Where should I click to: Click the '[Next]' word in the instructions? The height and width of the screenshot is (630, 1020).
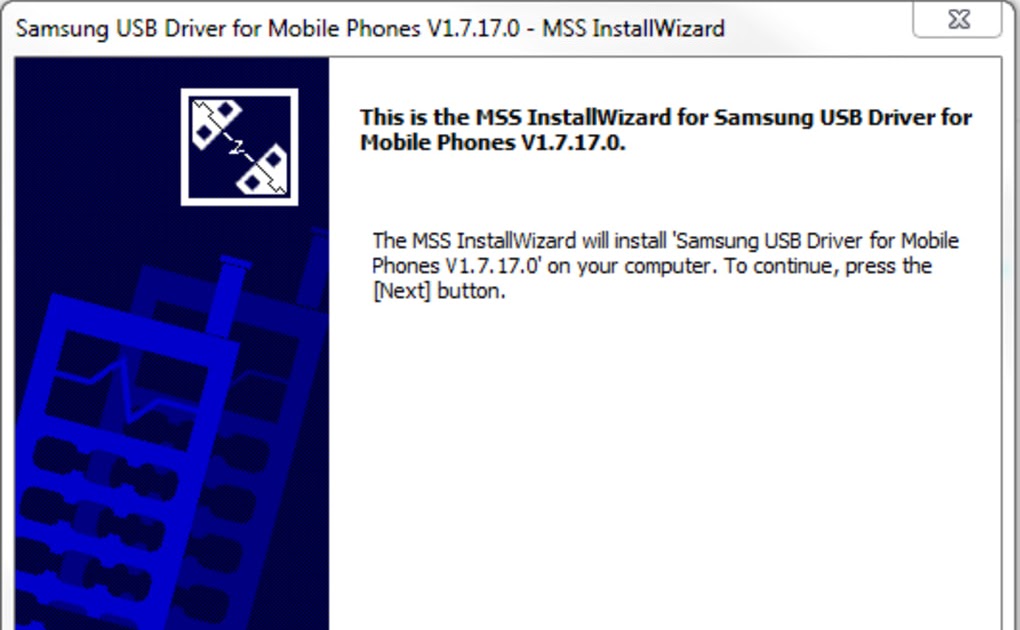click(x=401, y=291)
